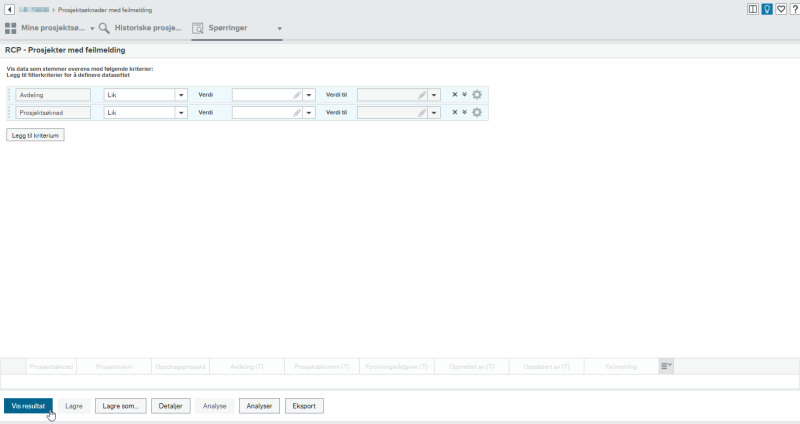The height and width of the screenshot is (424, 800).
Task: Click the pencil icon in Prosjektsøknad Verdi field
Action: [x=296, y=113]
